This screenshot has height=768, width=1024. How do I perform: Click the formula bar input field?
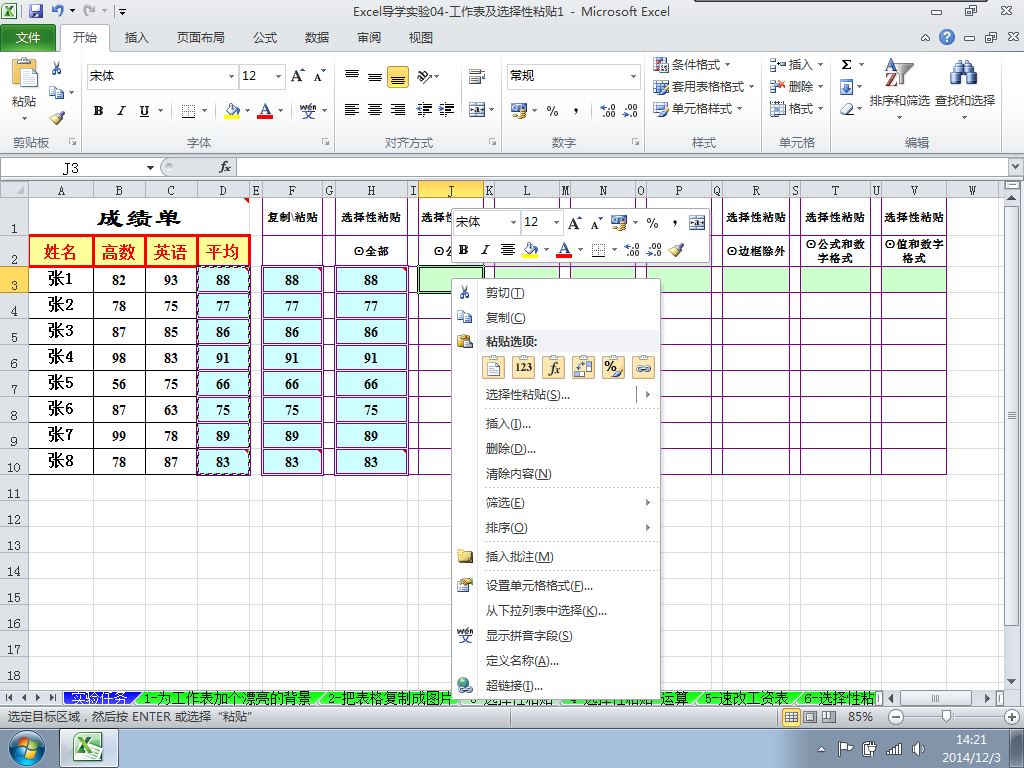tap(622, 168)
